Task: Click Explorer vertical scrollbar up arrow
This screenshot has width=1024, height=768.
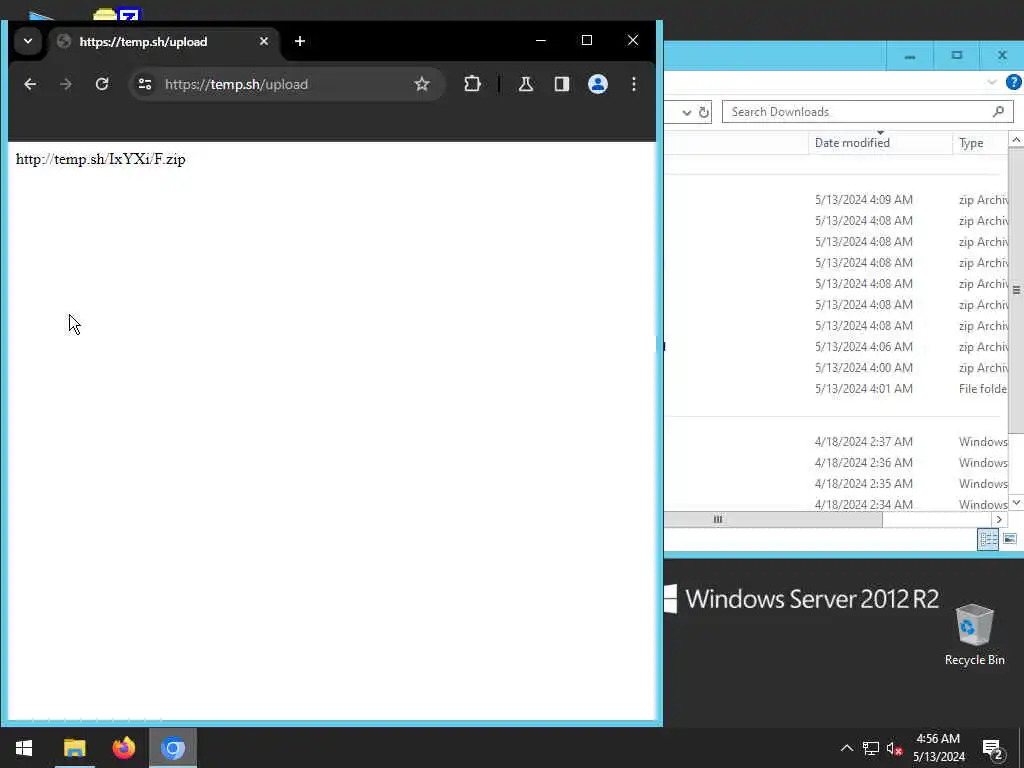Action: click(1016, 140)
